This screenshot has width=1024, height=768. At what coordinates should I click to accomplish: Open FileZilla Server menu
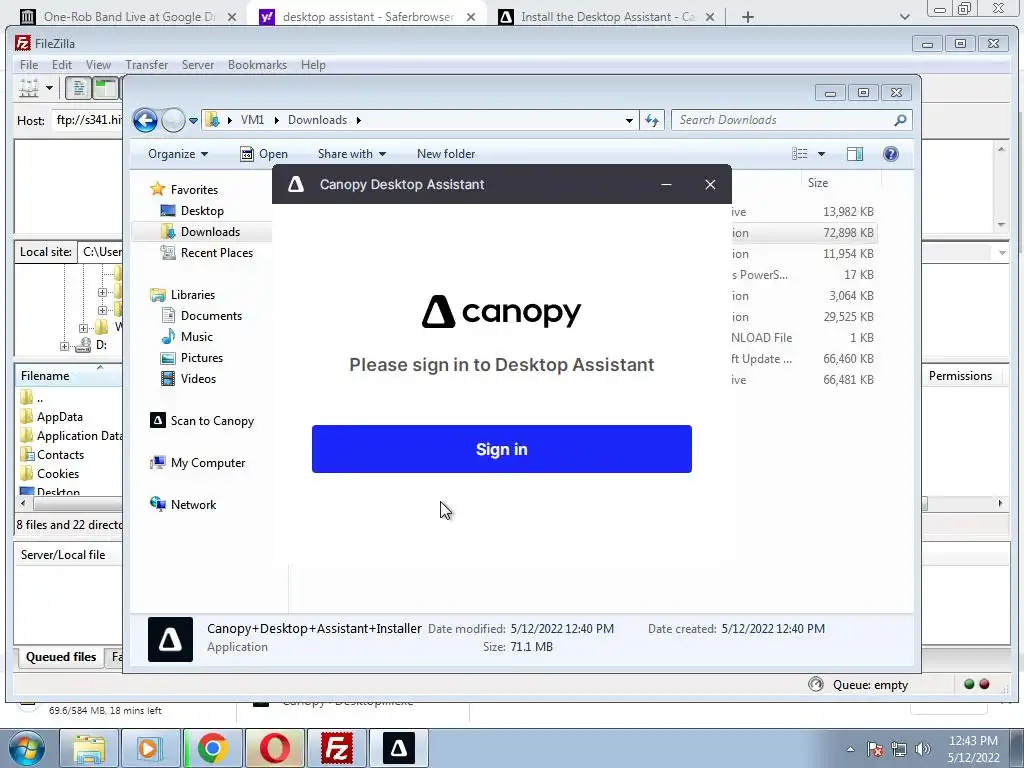[198, 65]
